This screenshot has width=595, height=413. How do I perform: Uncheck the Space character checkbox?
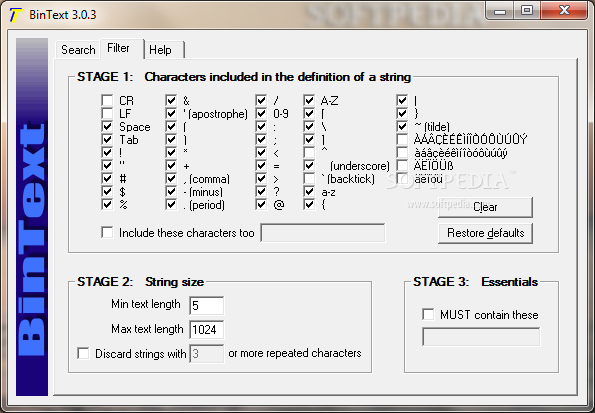[107, 126]
